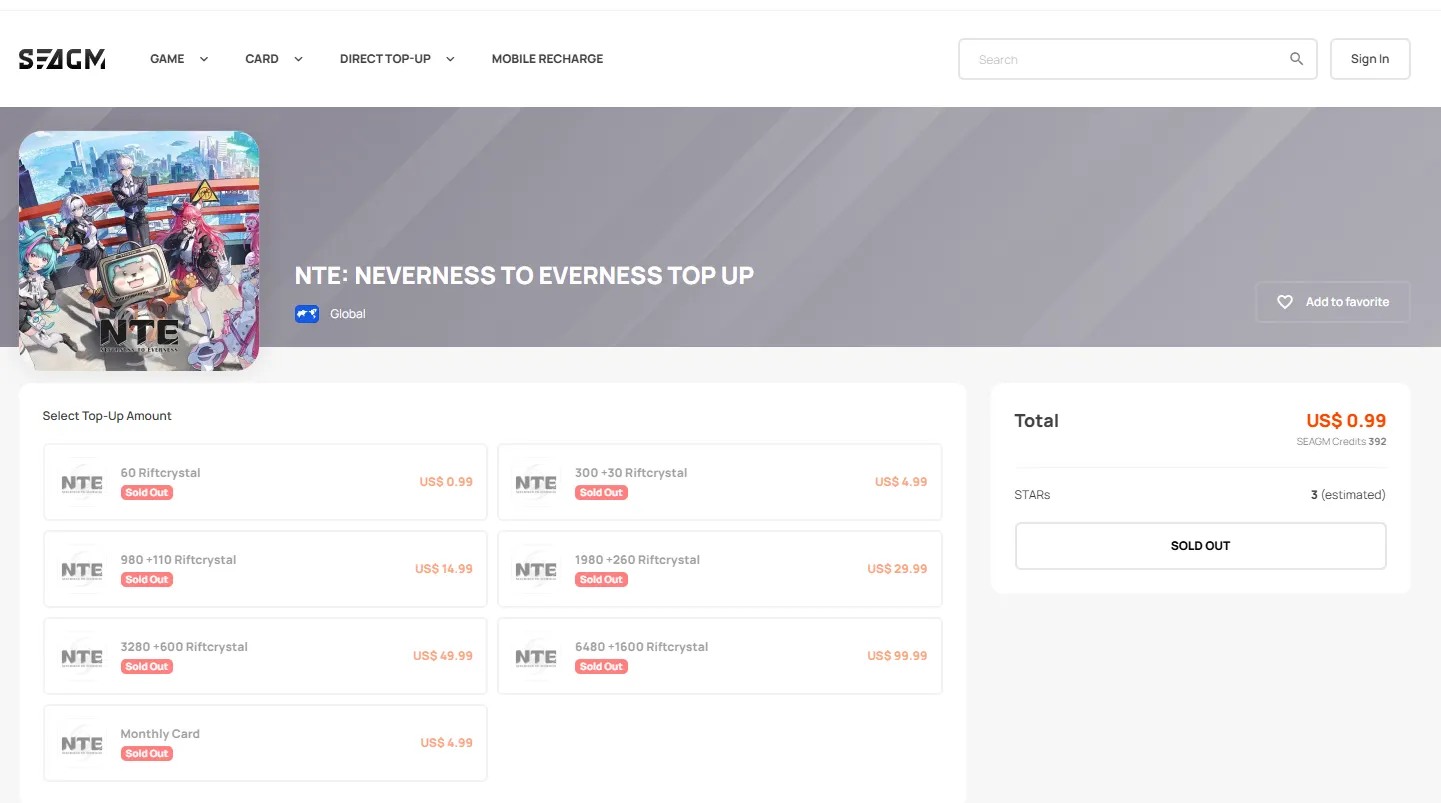Viewport: 1441px width, 803px height.
Task: Click the NTE icon on 980 +110 Riftcrystal
Action: (x=82, y=569)
